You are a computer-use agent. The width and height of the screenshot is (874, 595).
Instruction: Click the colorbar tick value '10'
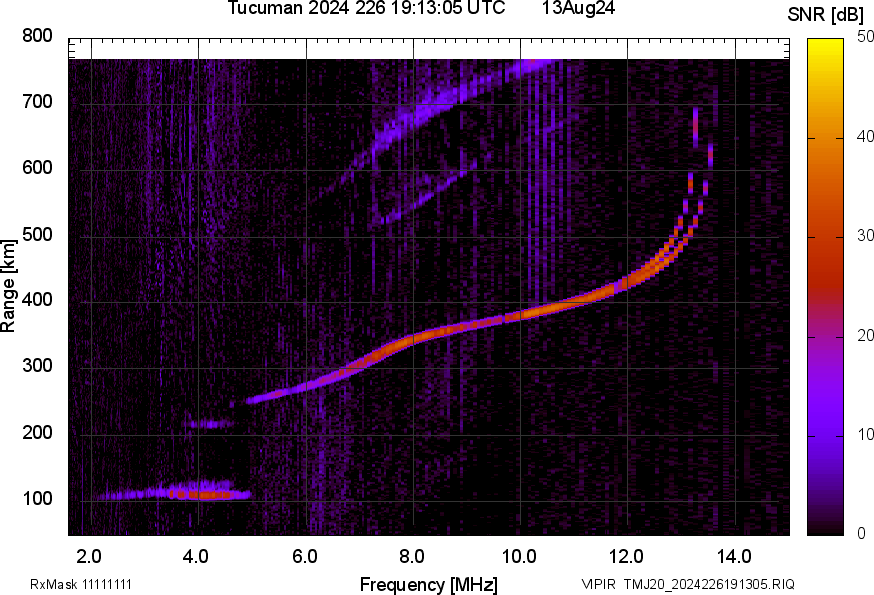click(865, 434)
